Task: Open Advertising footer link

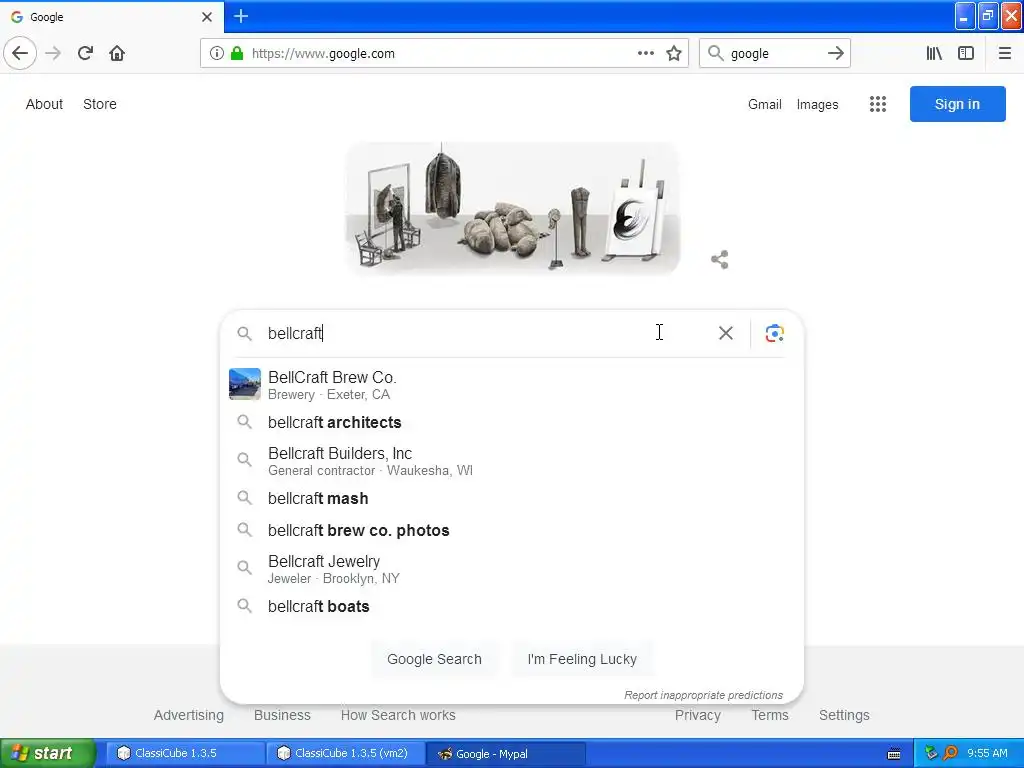Action: point(189,715)
